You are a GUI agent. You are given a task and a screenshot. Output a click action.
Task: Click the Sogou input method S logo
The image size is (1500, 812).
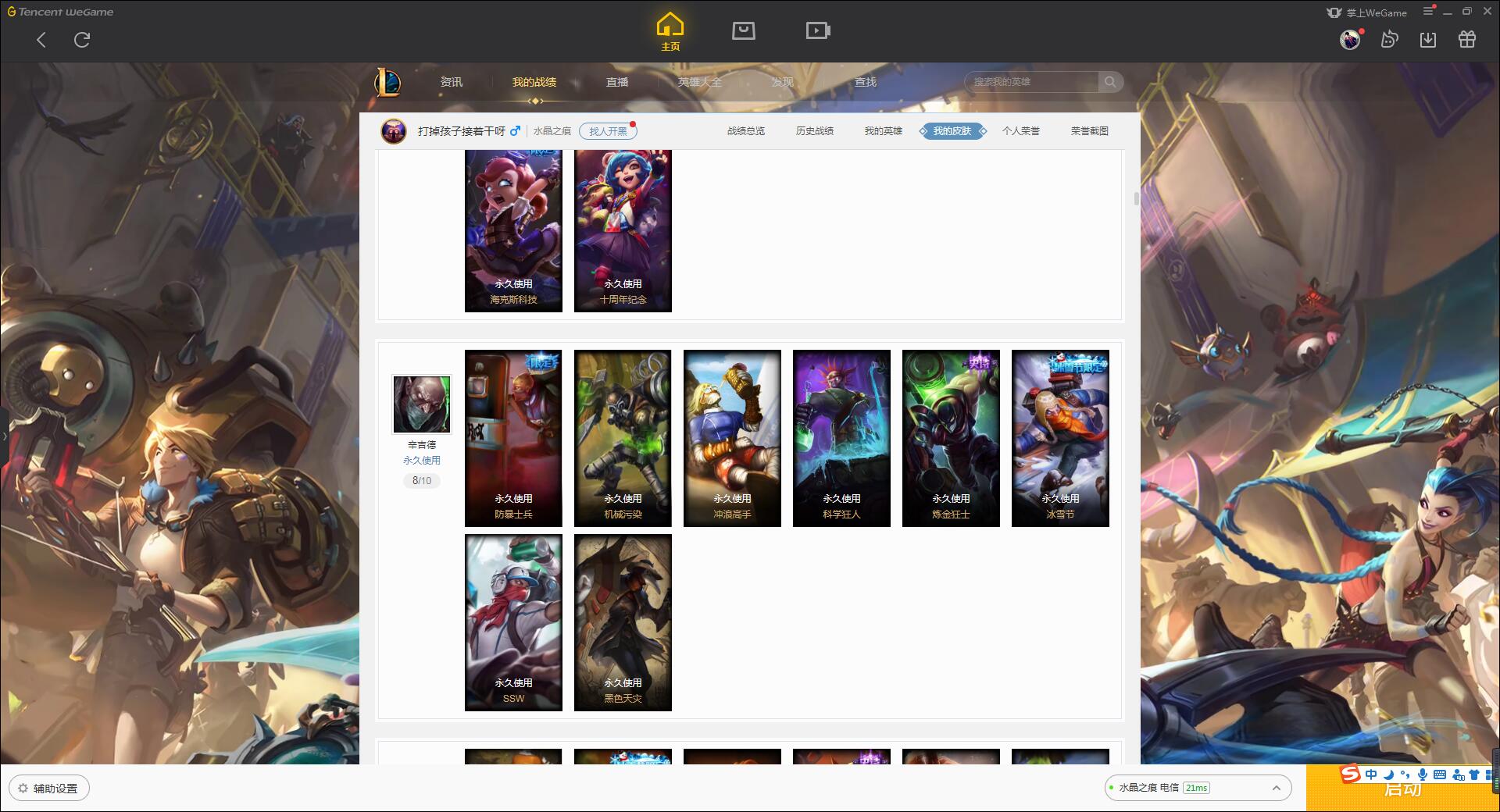pyautogui.click(x=1350, y=775)
